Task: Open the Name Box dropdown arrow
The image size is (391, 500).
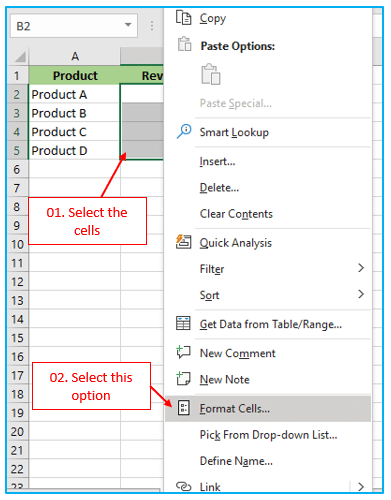Action: (x=128, y=25)
